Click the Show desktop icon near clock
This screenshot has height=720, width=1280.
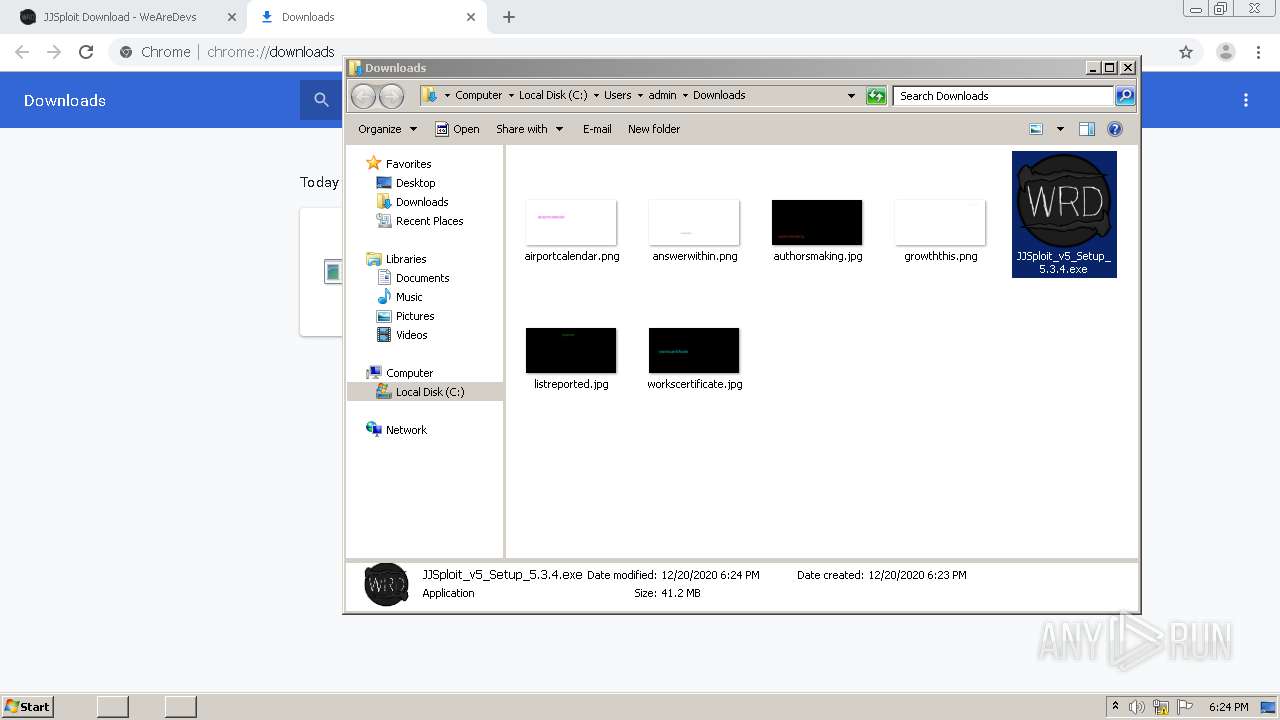1268,707
